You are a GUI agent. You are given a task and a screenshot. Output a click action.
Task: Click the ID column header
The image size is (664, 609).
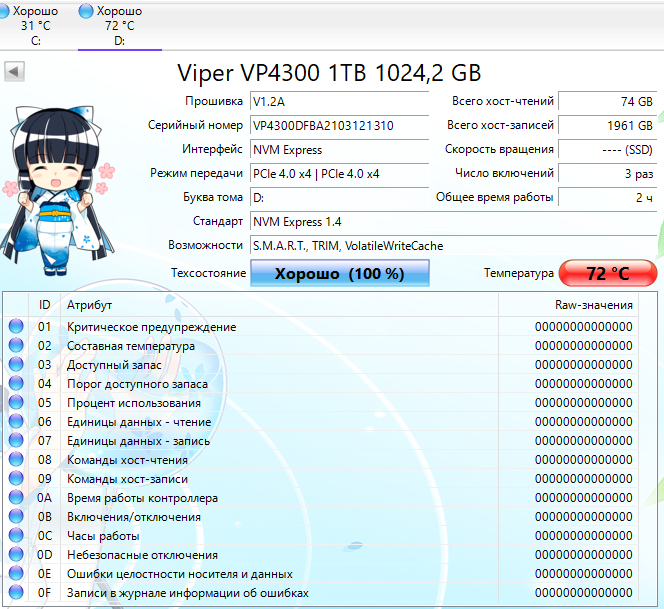tap(44, 305)
